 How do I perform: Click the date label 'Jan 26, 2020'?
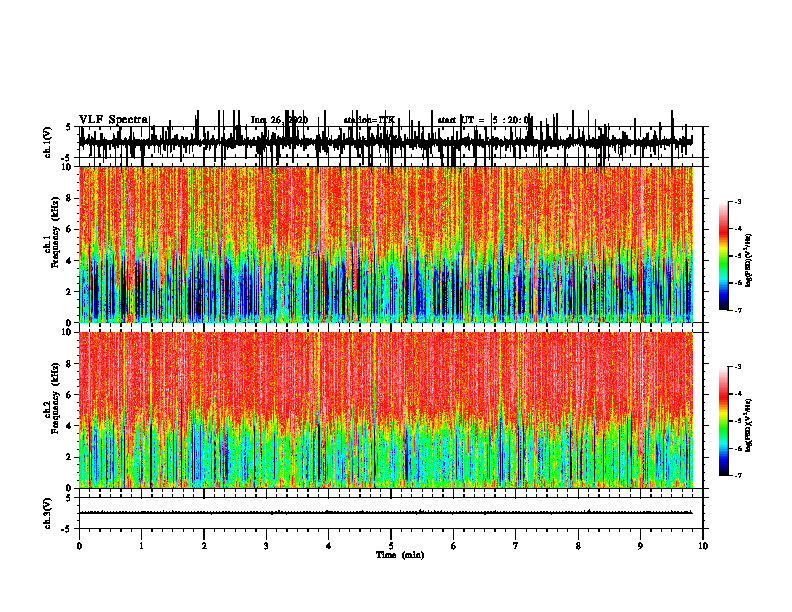[x=279, y=120]
